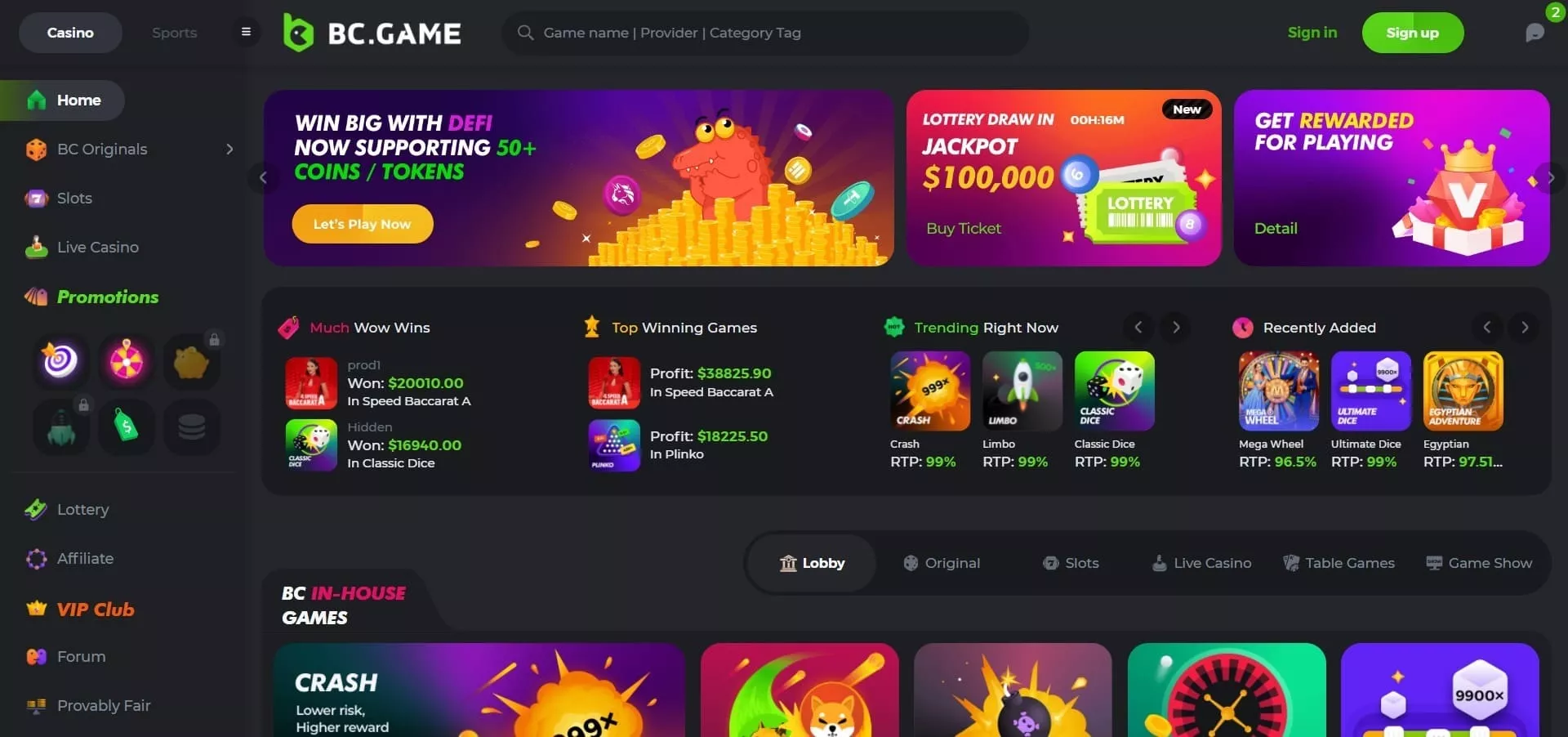The image size is (1568, 737).
Task: Open the pink lucky wheel promotion icon
Action: (x=127, y=361)
